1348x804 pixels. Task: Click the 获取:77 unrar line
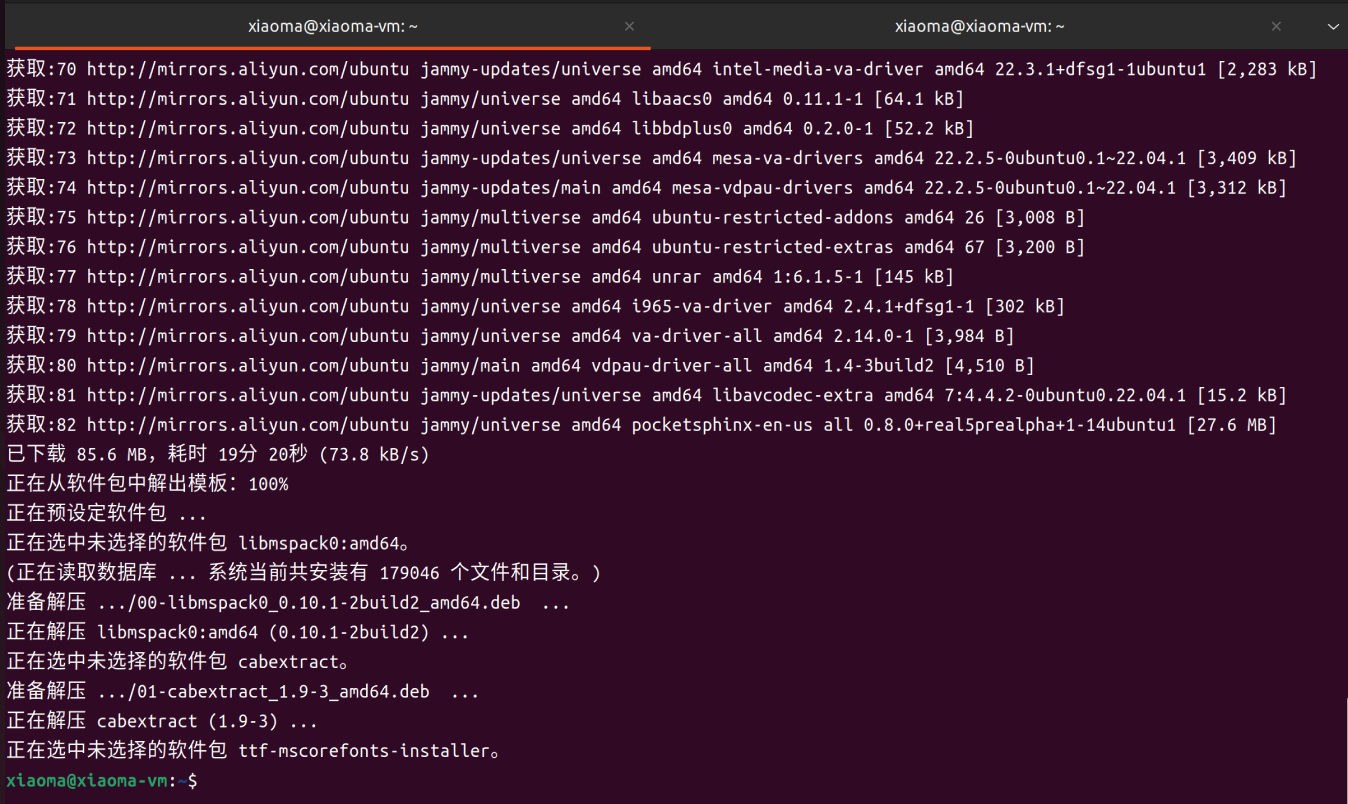(x=480, y=276)
